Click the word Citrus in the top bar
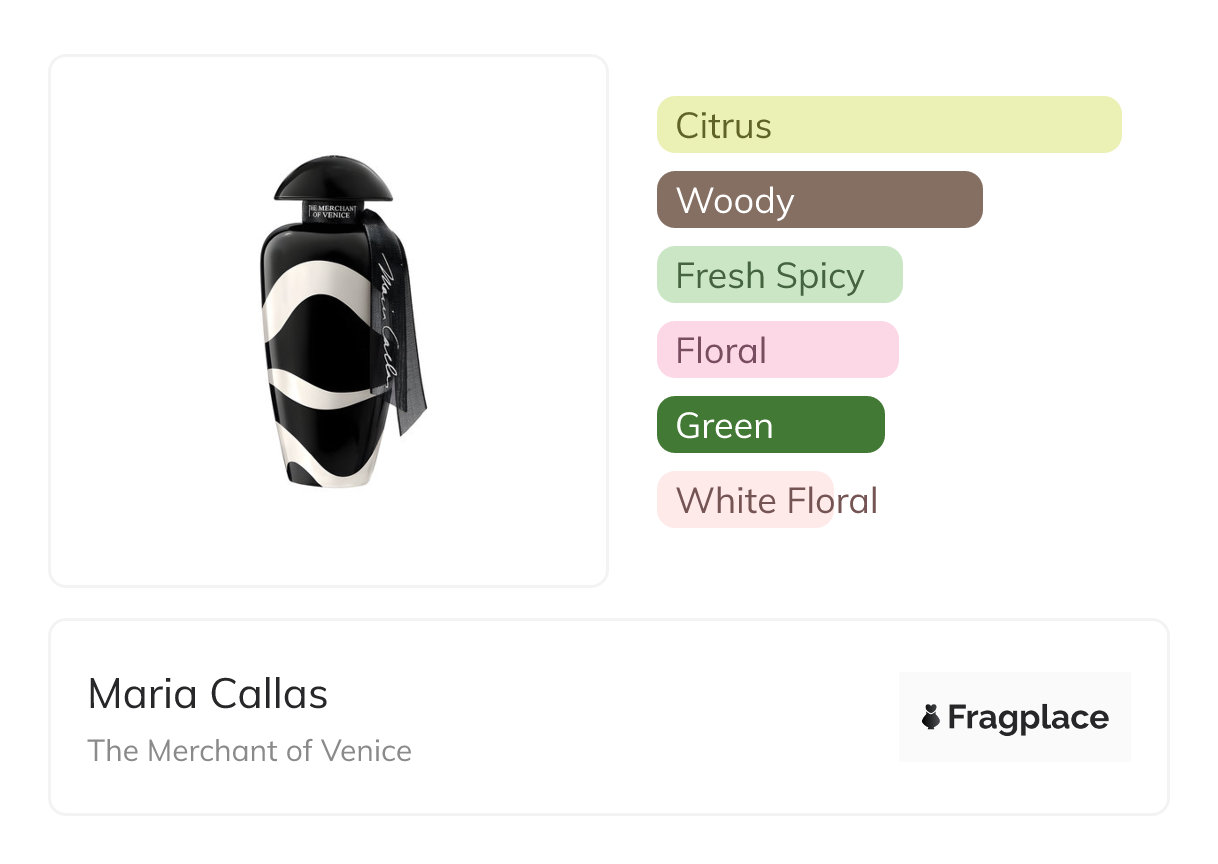The height and width of the screenshot is (864, 1218). click(723, 126)
